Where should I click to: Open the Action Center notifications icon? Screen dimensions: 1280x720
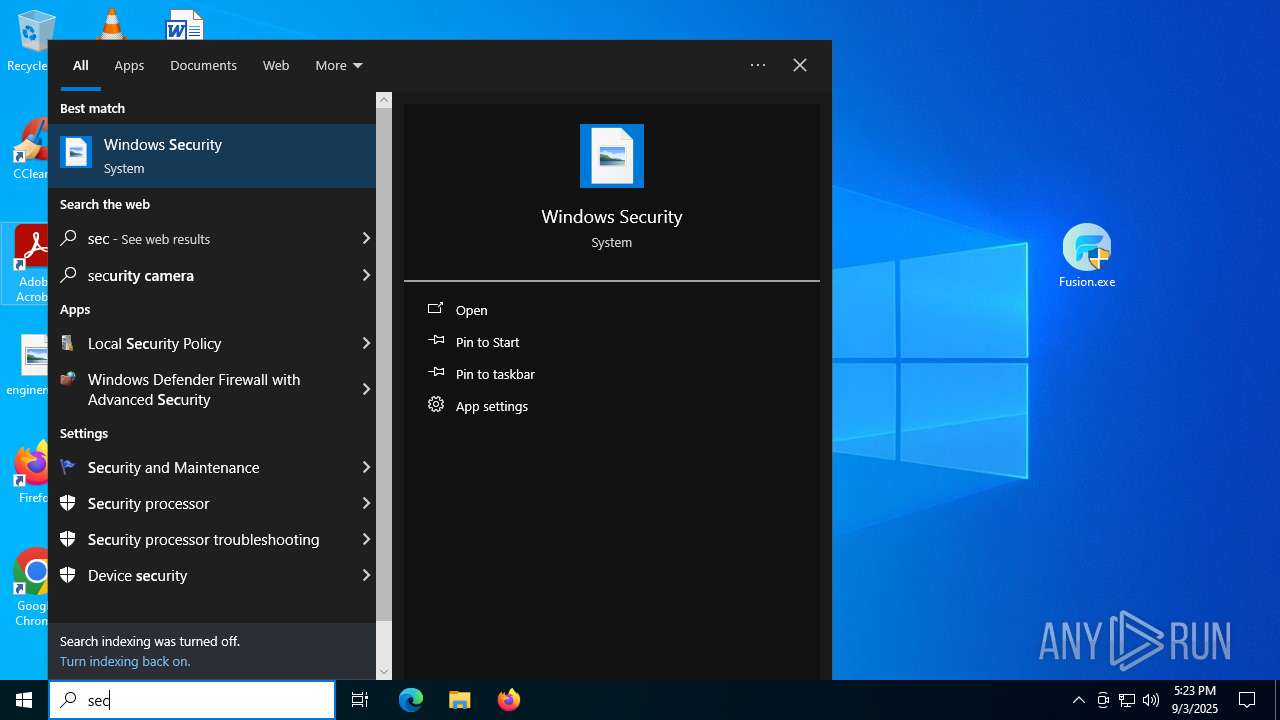(x=1247, y=700)
